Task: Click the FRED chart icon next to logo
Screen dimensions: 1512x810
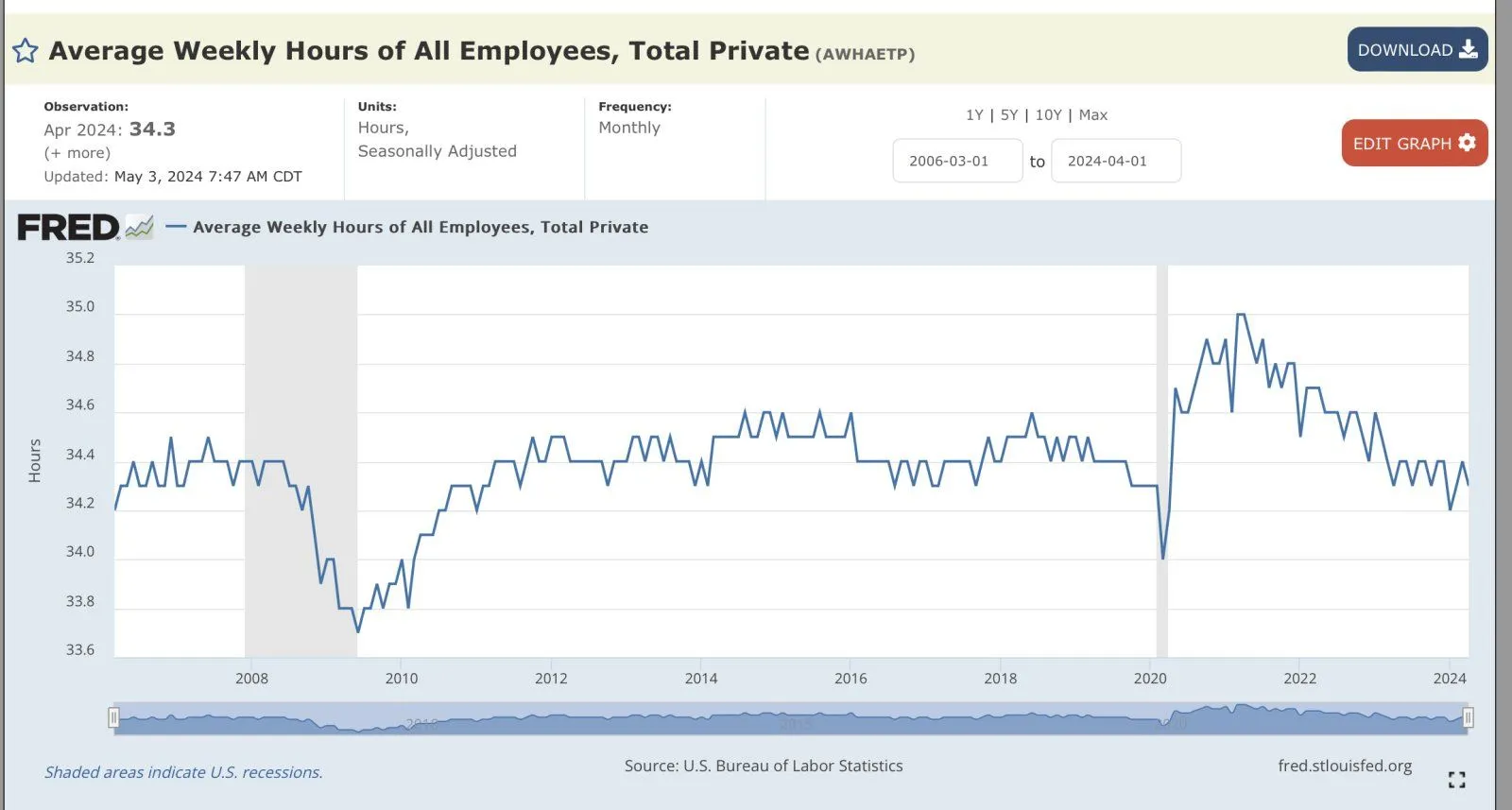Action: pos(139,227)
